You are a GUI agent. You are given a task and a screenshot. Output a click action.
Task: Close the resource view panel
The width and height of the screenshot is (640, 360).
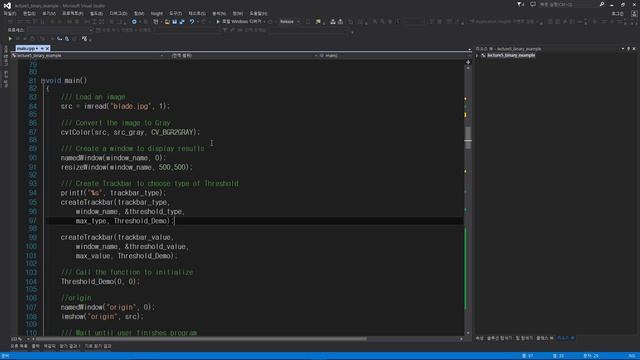click(x=634, y=49)
